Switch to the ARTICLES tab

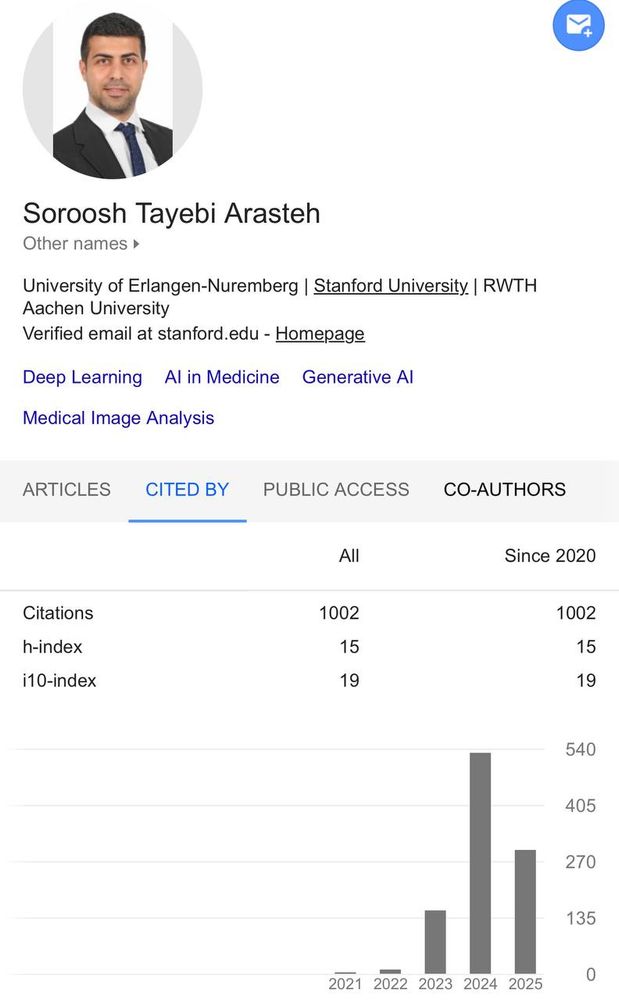click(x=67, y=489)
